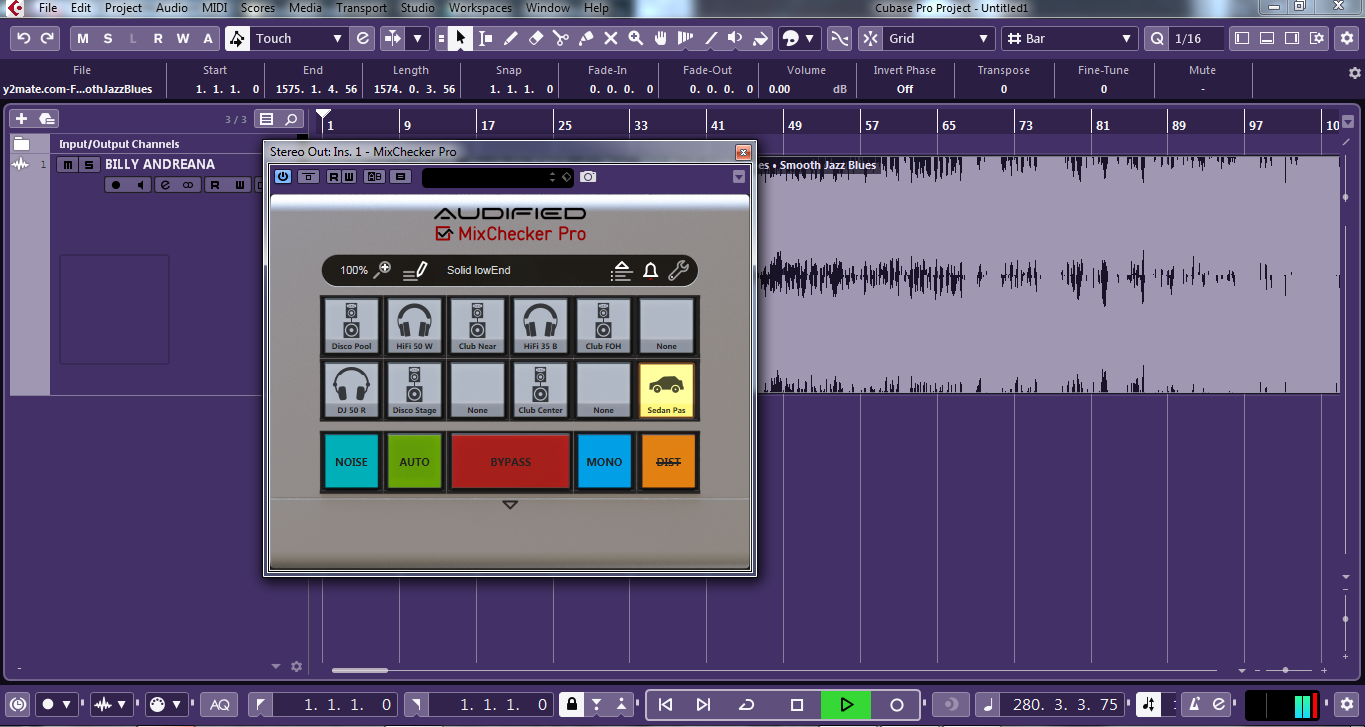Click the Redo arrow in toolbar

coord(48,38)
